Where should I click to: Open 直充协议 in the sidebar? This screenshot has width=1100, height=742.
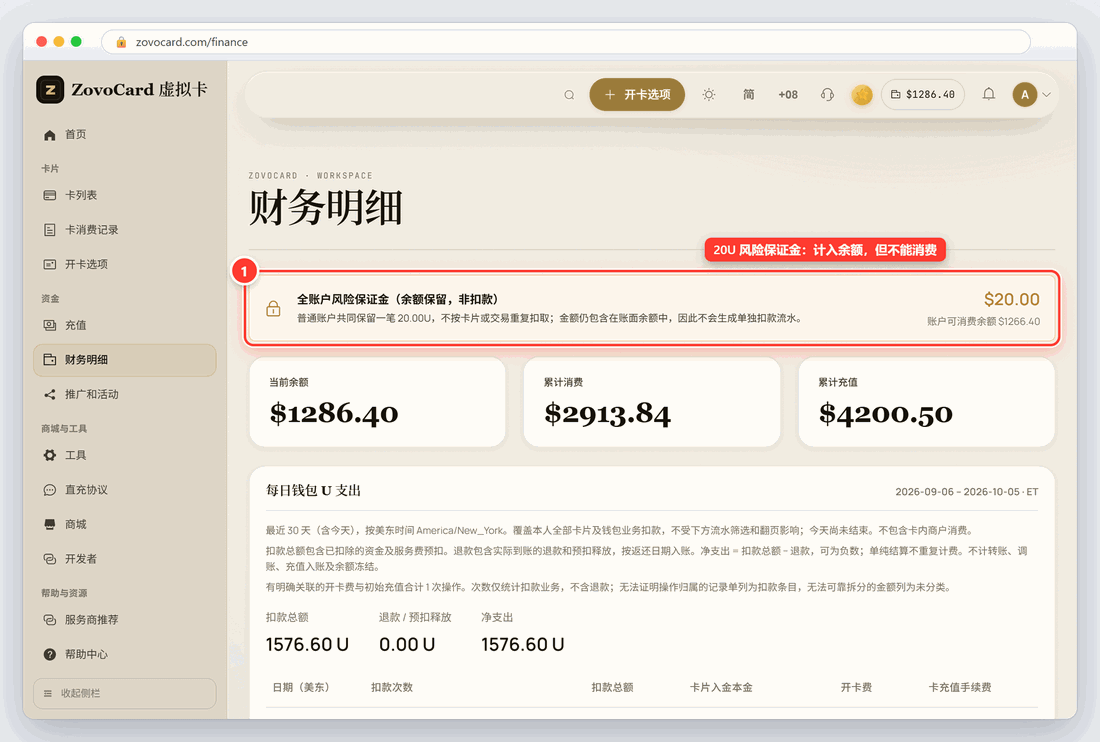(125, 490)
